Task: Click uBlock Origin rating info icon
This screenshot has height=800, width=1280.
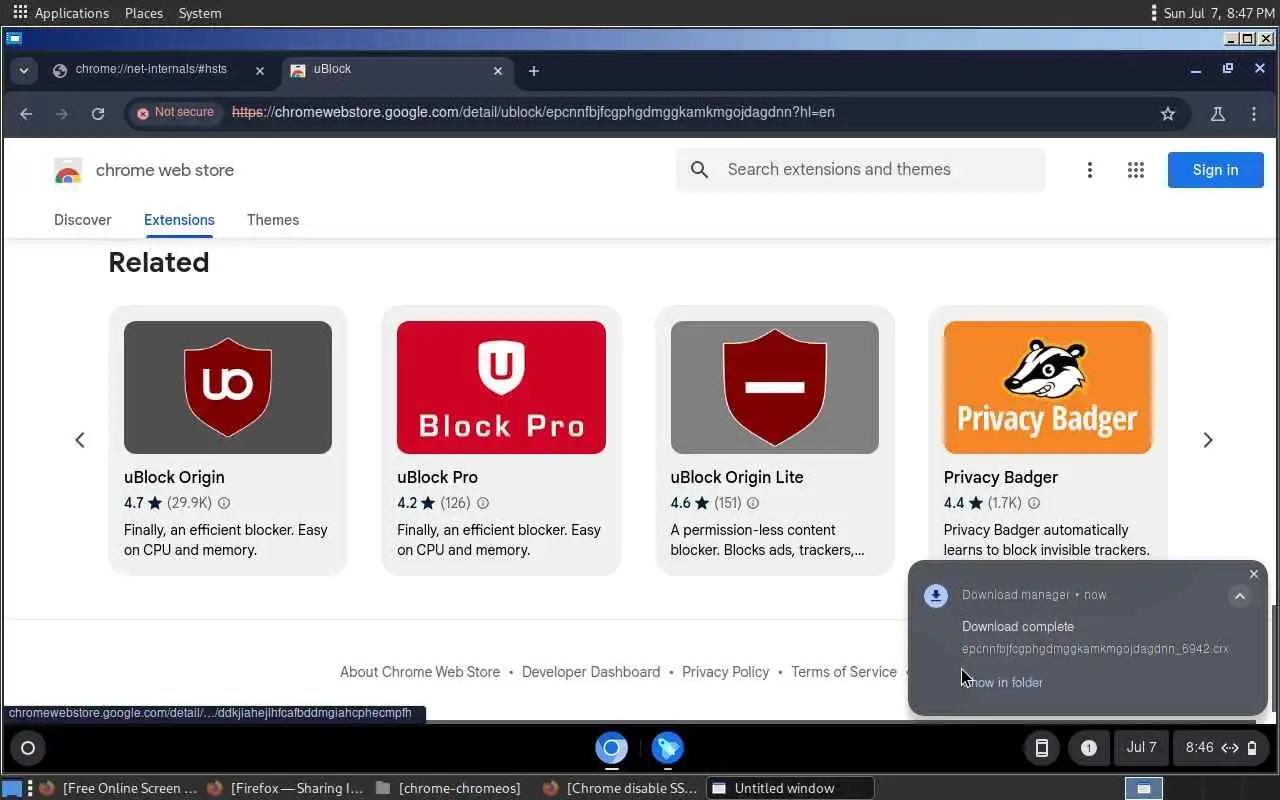Action: click(224, 503)
